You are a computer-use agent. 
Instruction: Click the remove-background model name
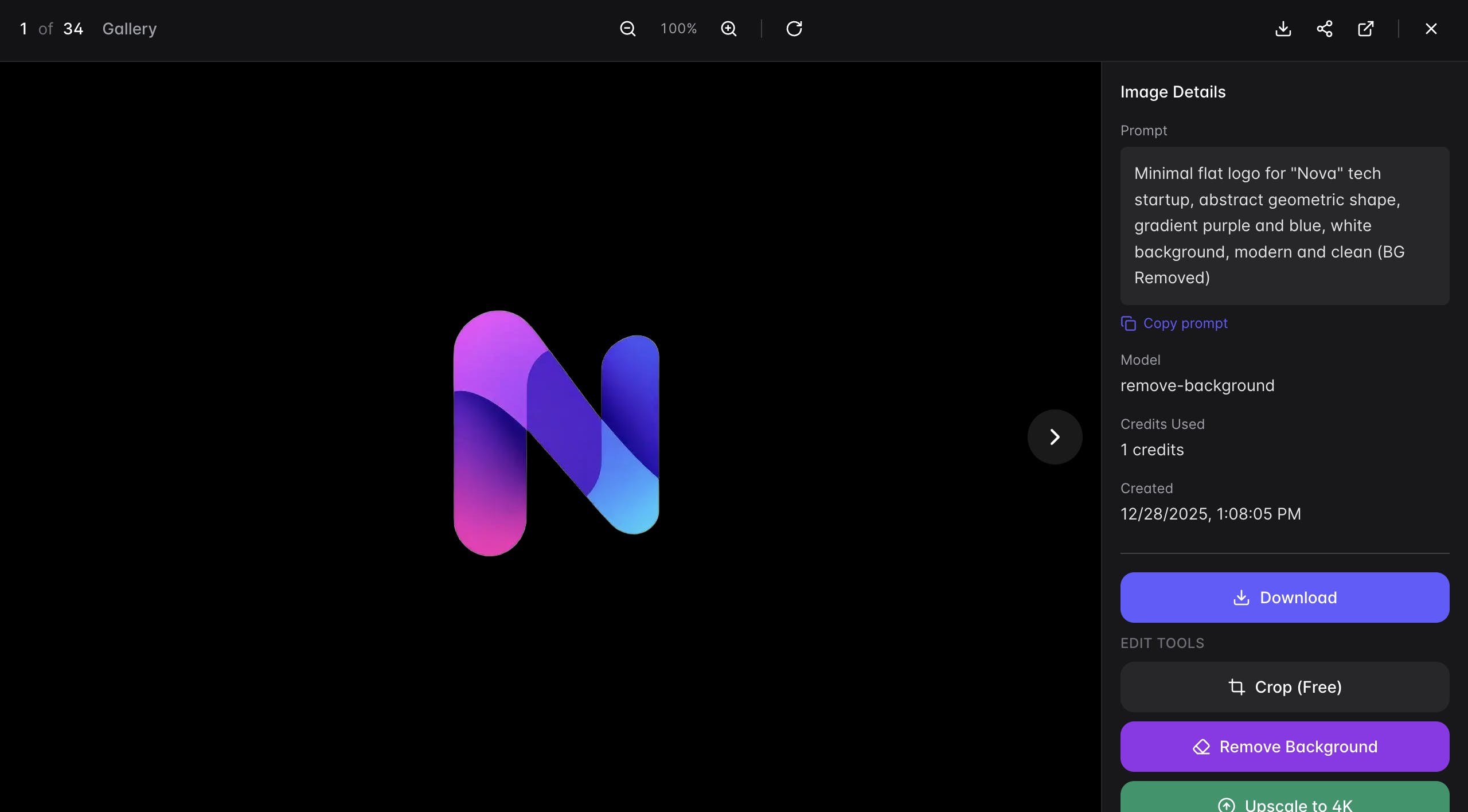pos(1197,386)
